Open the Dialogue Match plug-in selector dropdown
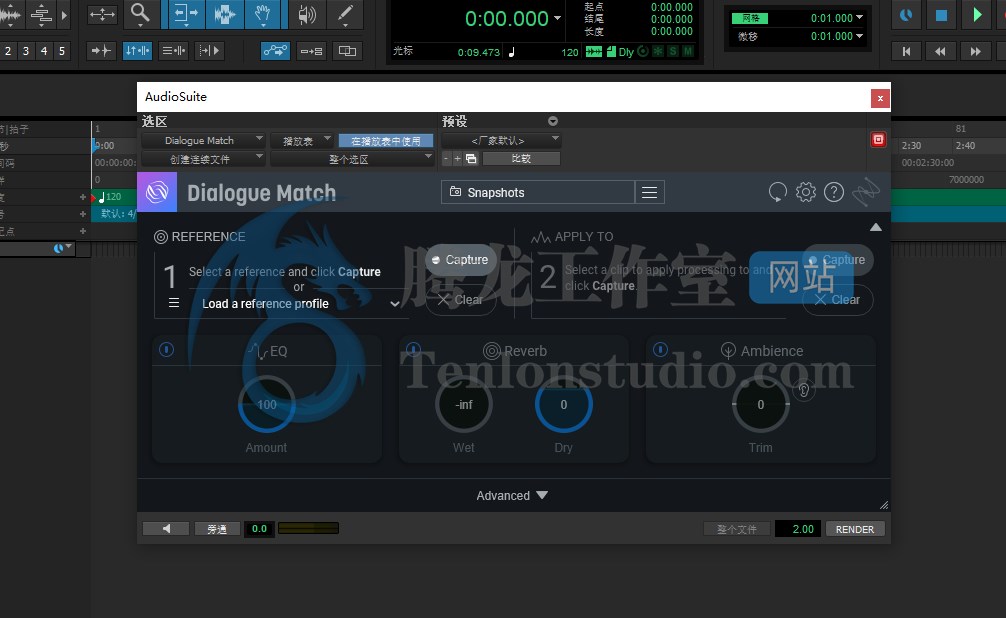Image resolution: width=1006 pixels, height=618 pixels. point(203,140)
